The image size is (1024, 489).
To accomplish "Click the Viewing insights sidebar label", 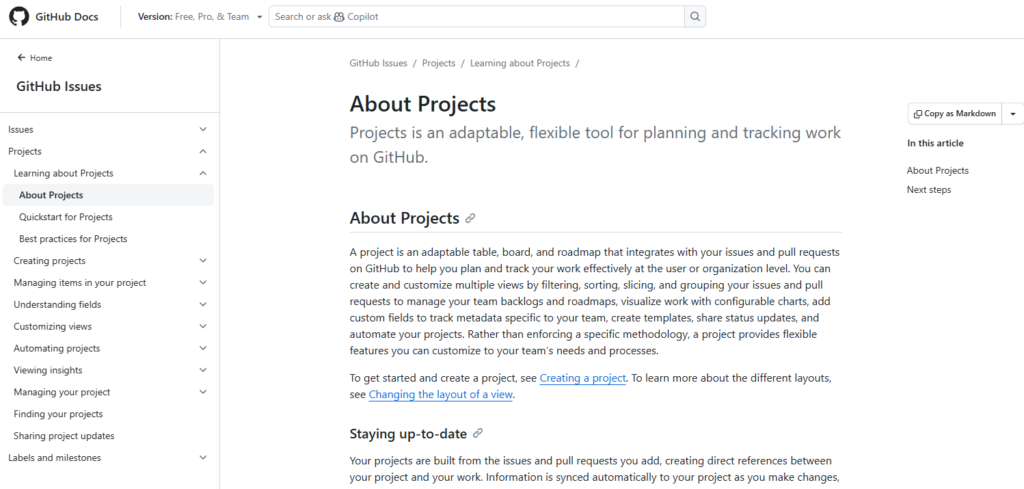I will click(x=48, y=370).
